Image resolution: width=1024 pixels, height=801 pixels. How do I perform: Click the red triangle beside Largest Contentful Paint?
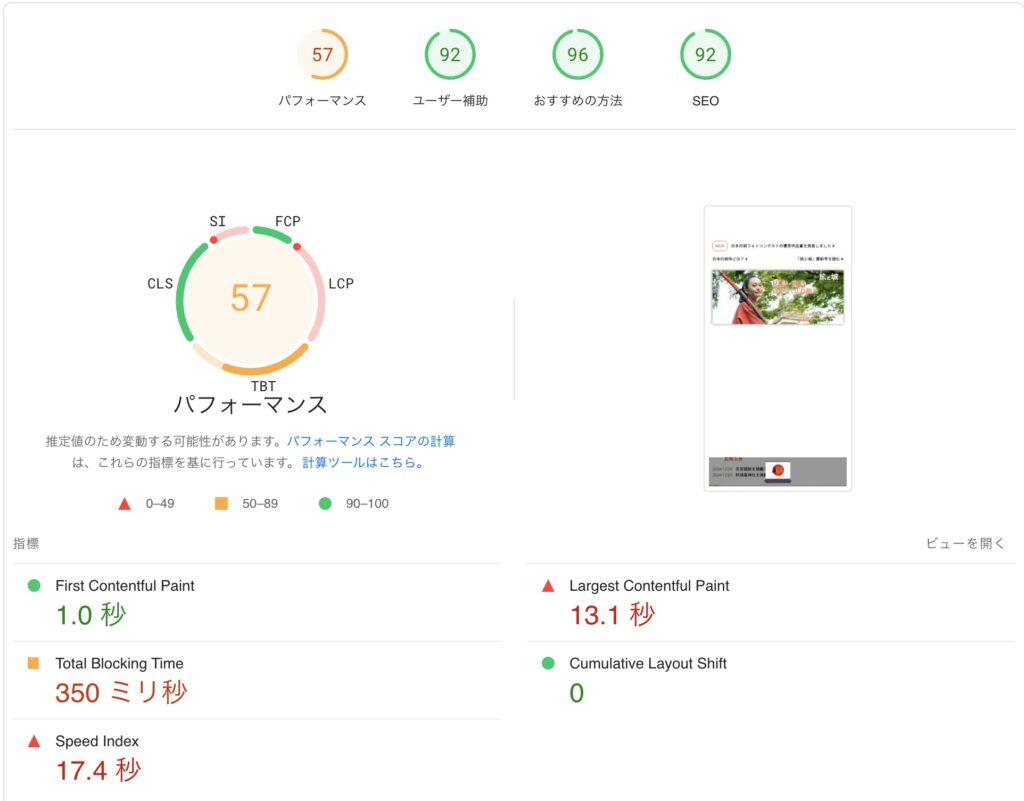click(x=548, y=586)
